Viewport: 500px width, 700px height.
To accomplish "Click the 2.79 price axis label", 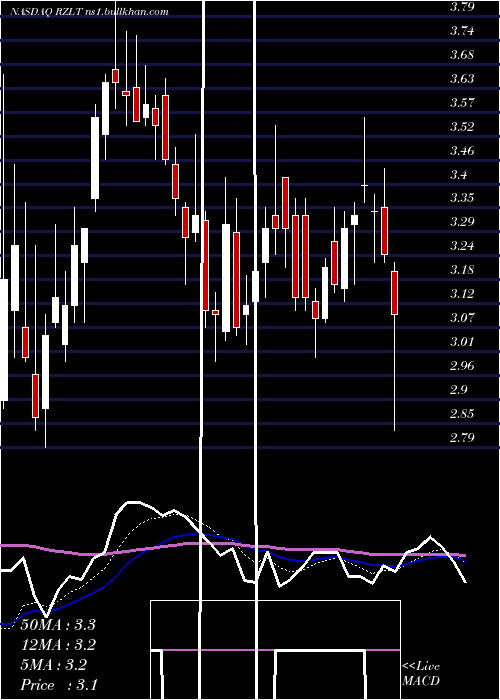I will pos(462,438).
